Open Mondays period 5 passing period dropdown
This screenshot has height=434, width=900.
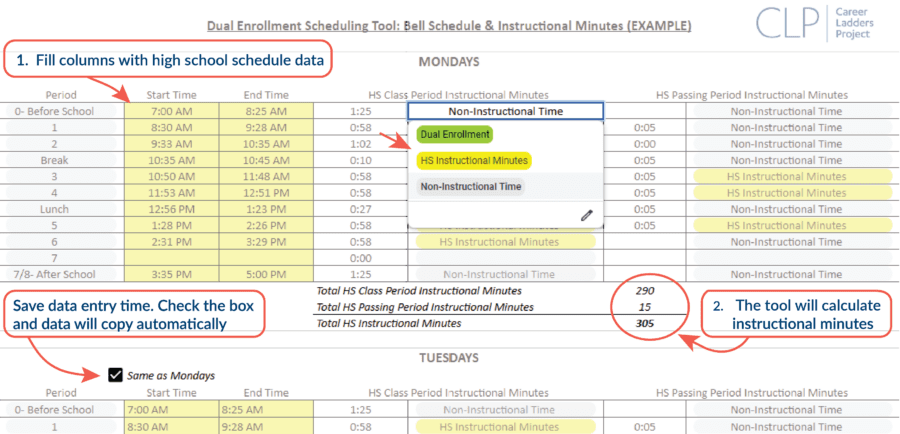(793, 226)
